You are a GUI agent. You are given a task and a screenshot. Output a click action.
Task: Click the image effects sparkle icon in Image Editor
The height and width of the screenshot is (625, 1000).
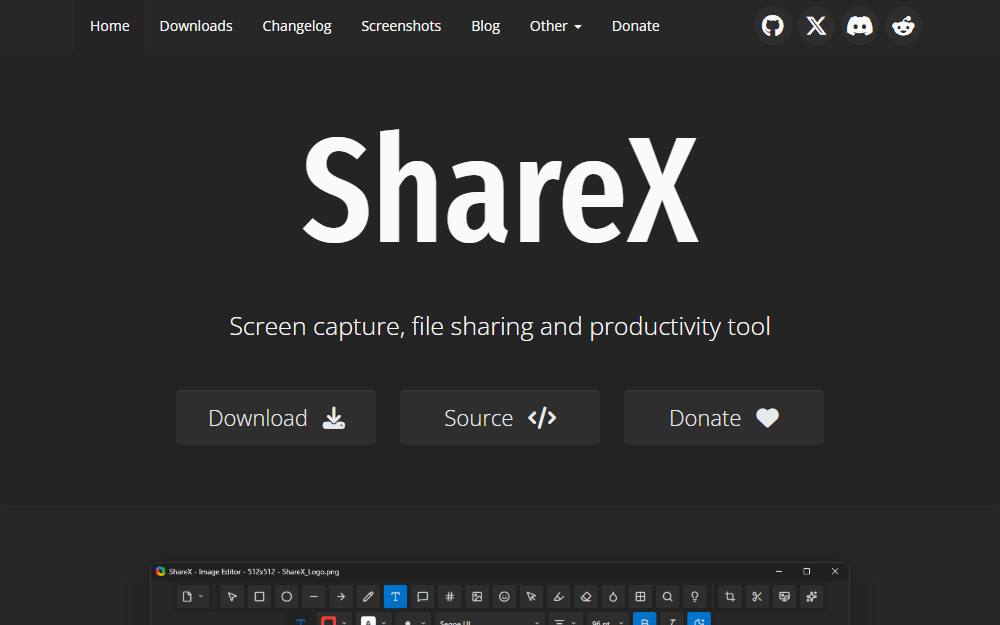click(811, 597)
